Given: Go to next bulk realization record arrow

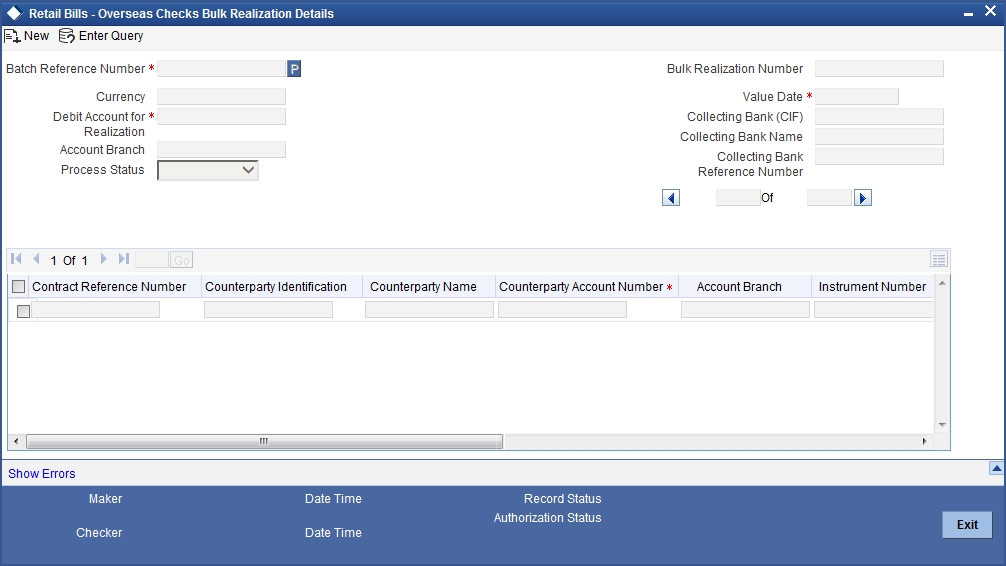Looking at the screenshot, I should (x=862, y=198).
